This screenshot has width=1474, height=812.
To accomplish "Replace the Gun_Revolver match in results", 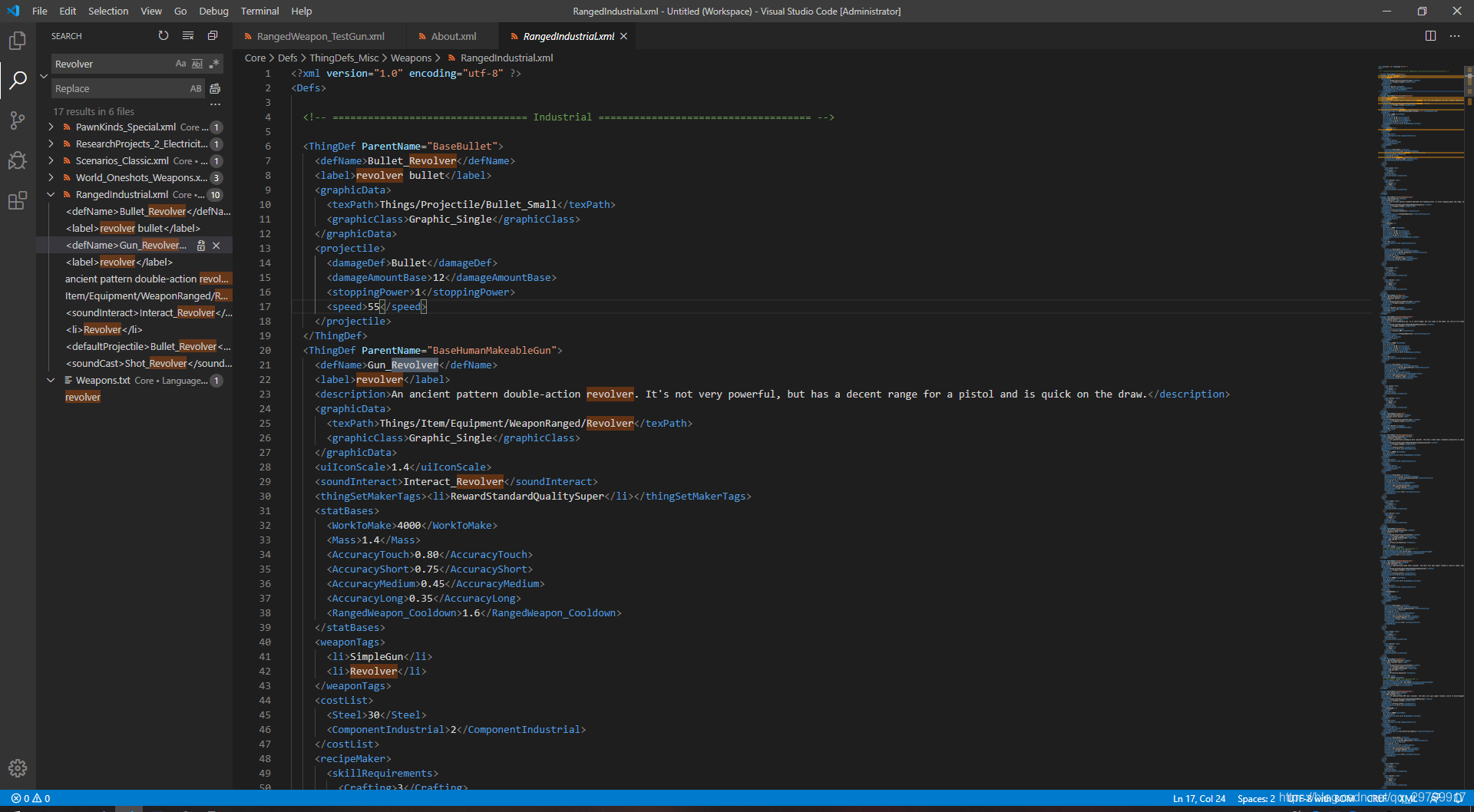I will pos(201,246).
